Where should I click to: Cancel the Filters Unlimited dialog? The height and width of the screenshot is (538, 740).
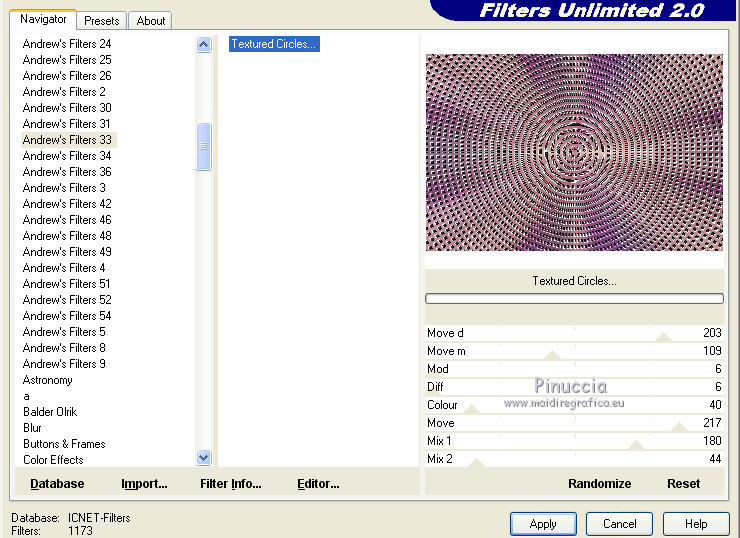[x=619, y=524]
